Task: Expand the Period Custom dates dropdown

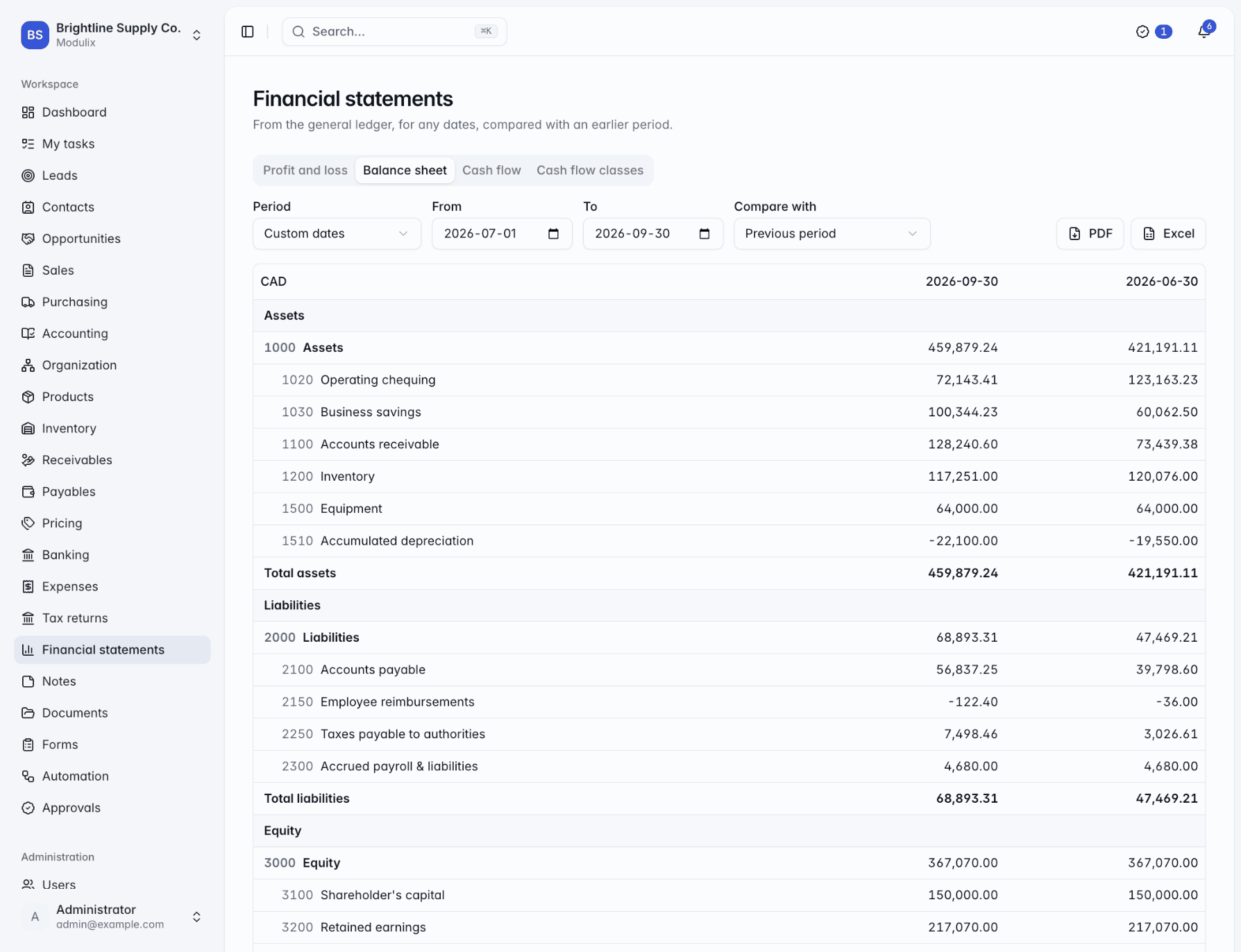Action: (x=337, y=234)
